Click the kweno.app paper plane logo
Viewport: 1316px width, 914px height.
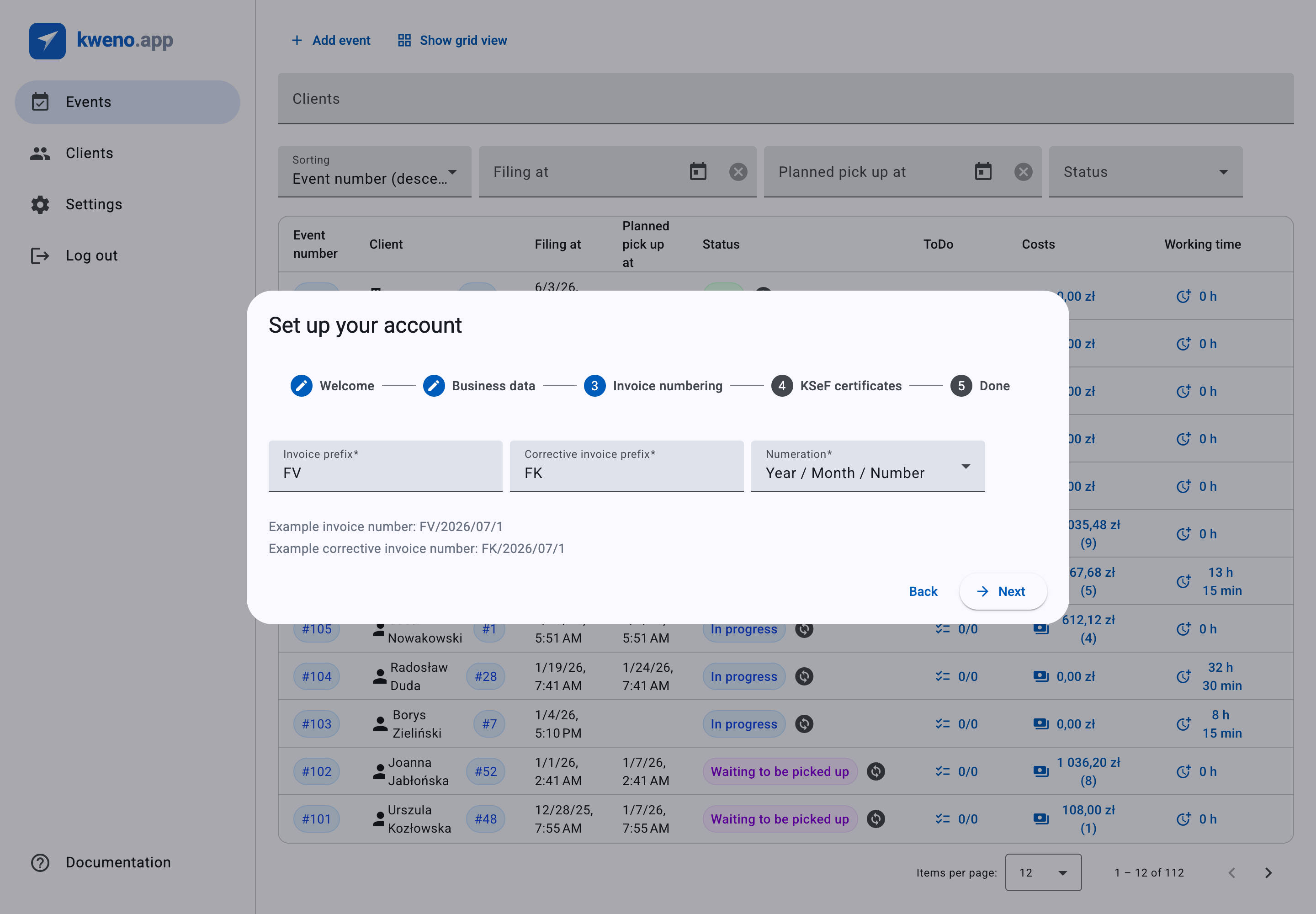(47, 41)
